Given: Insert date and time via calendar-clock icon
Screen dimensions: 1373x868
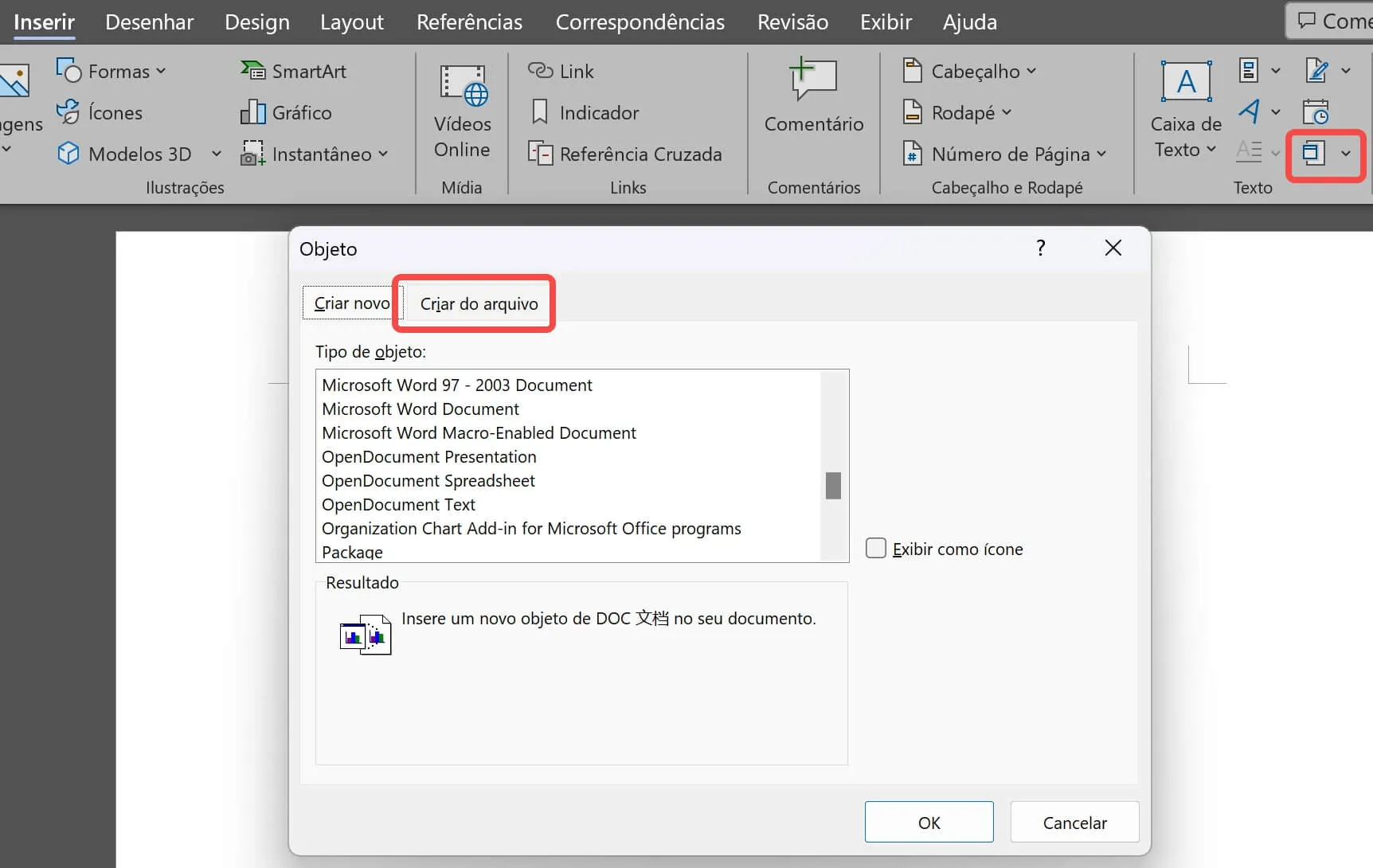Looking at the screenshot, I should 1316,111.
